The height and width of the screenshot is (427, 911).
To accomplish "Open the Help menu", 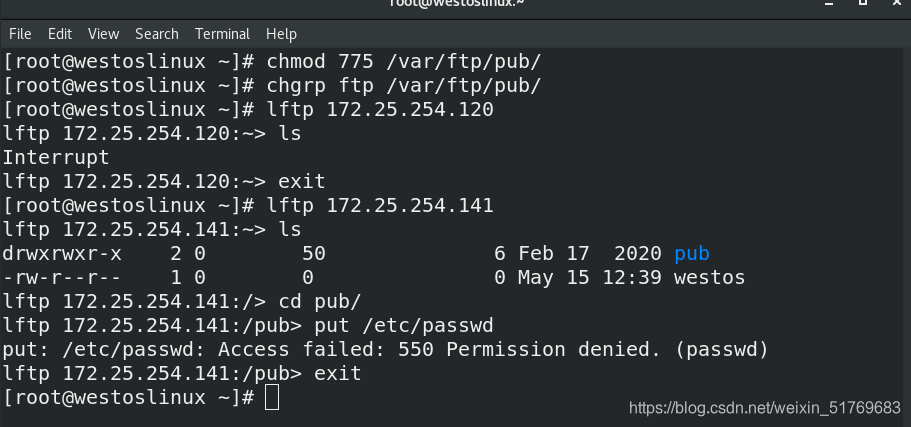I will [281, 34].
